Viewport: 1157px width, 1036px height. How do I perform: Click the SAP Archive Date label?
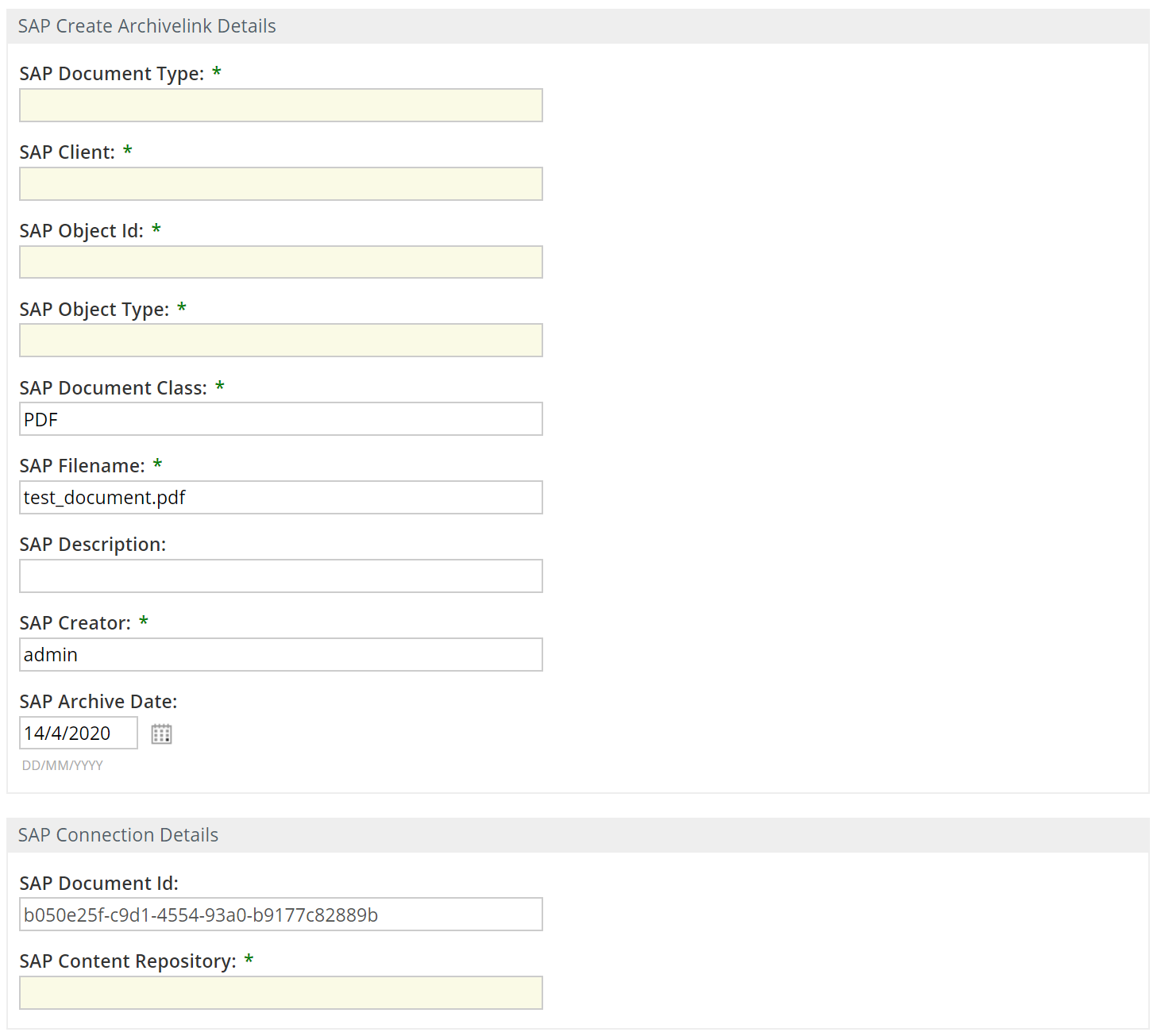tap(97, 701)
